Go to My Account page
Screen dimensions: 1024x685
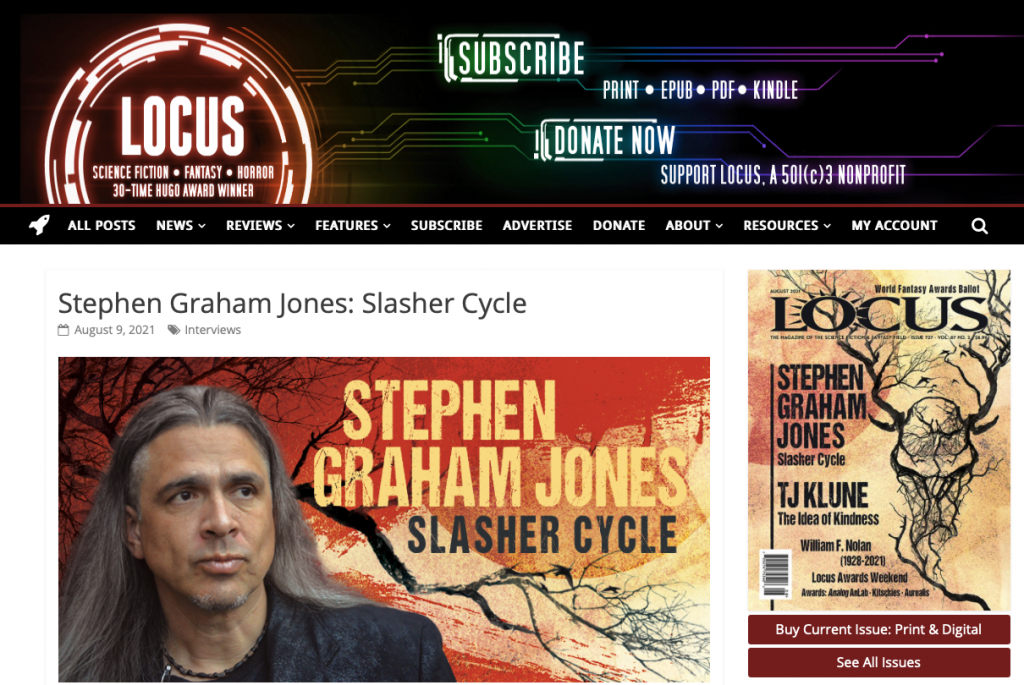point(894,225)
